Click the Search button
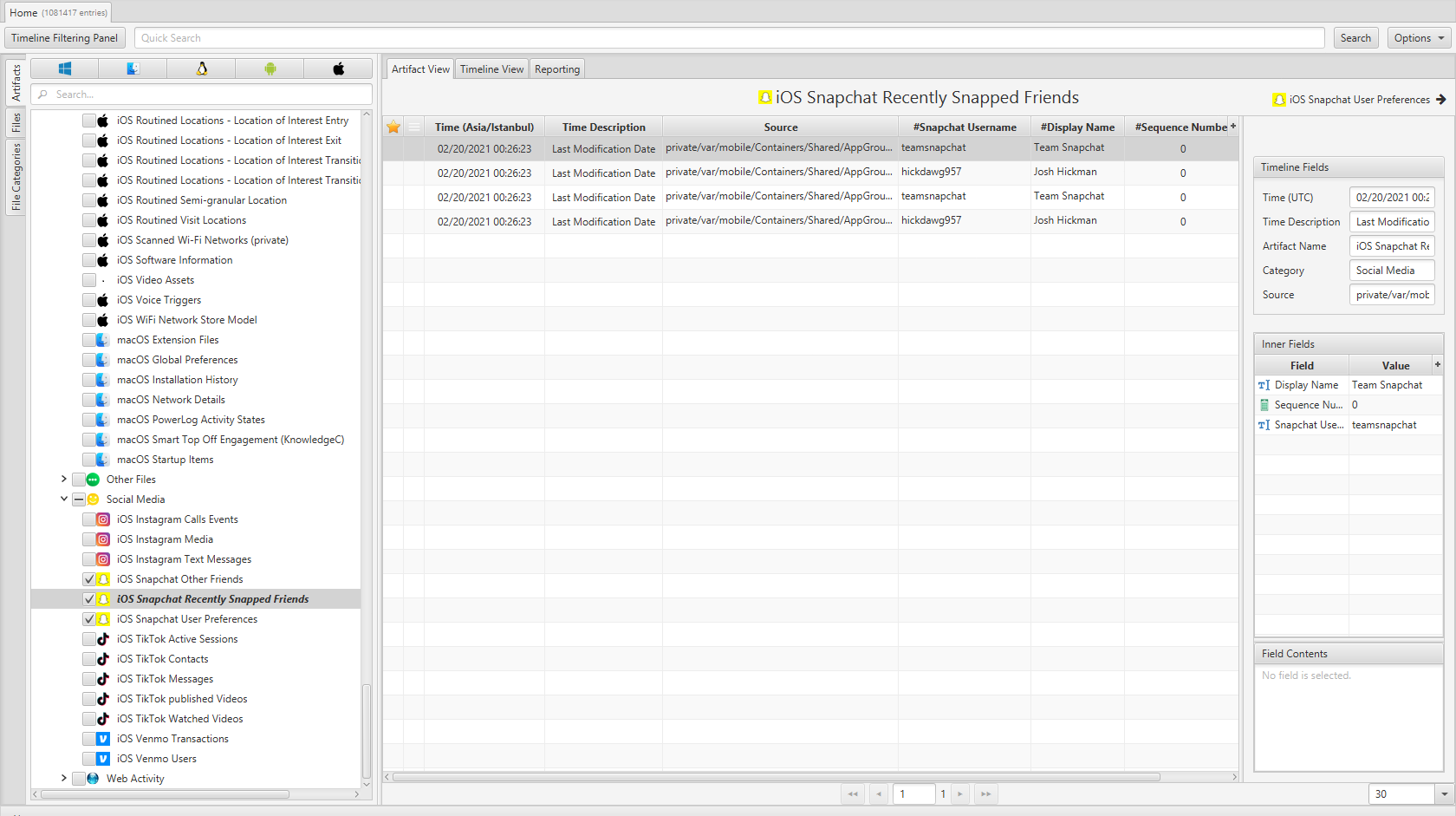This screenshot has height=816, width=1456. click(1355, 38)
